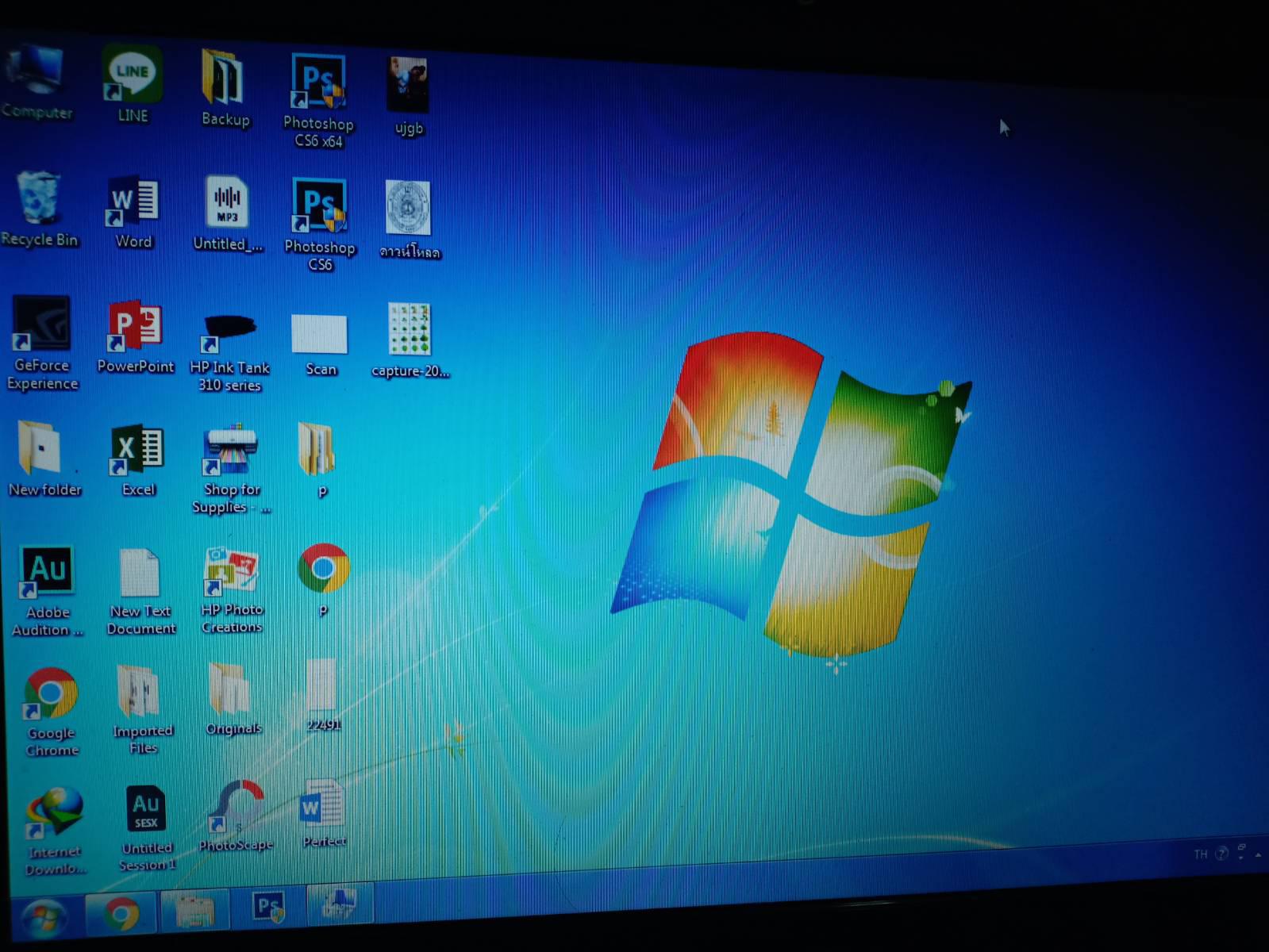Click the HP Photo Creations shortcut

pyautogui.click(x=231, y=590)
